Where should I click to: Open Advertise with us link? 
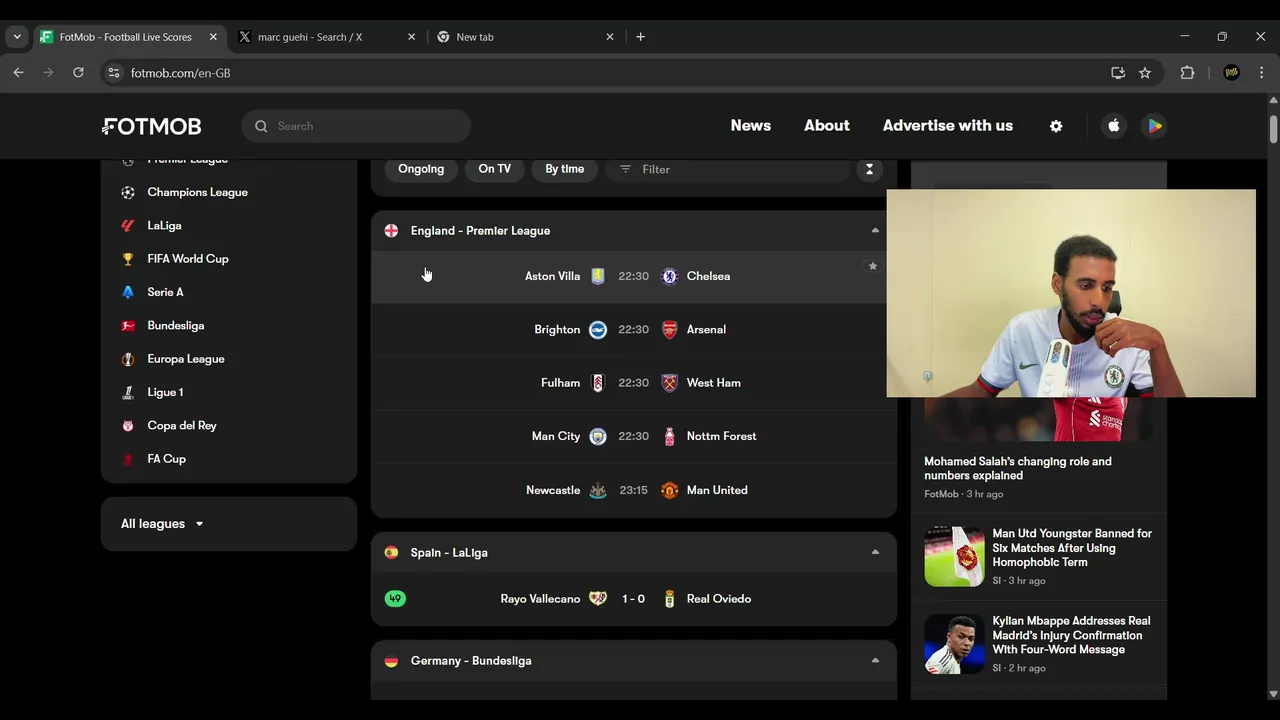(948, 126)
